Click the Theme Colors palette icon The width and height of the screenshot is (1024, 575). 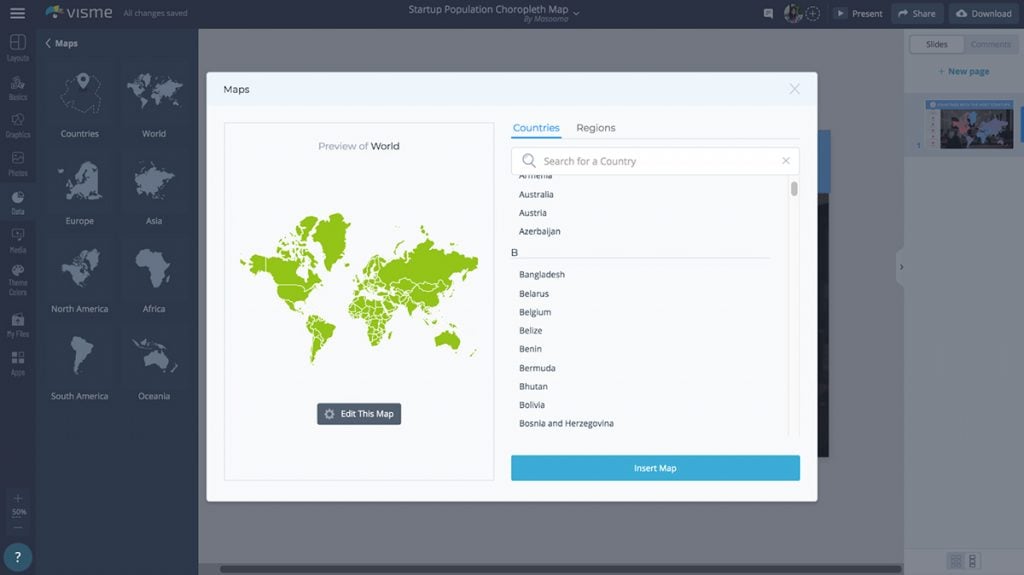[18, 273]
